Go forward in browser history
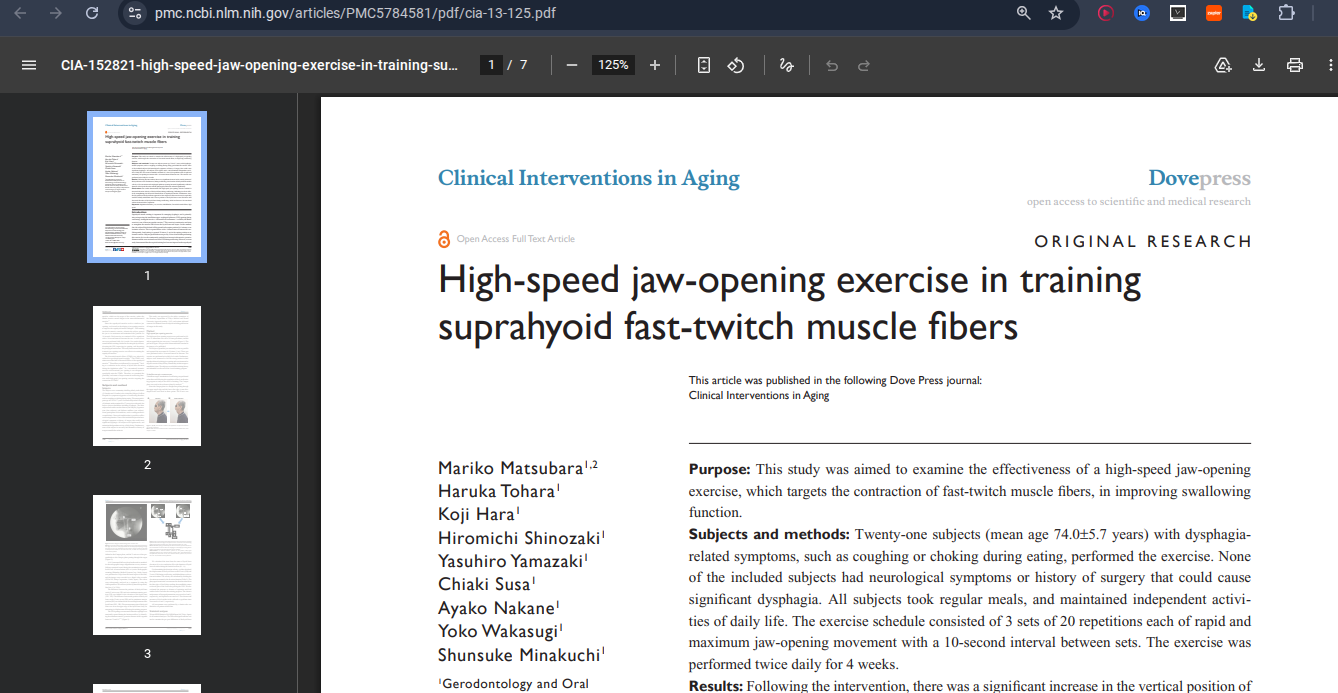This screenshot has height=693, width=1338. pyautogui.click(x=56, y=13)
